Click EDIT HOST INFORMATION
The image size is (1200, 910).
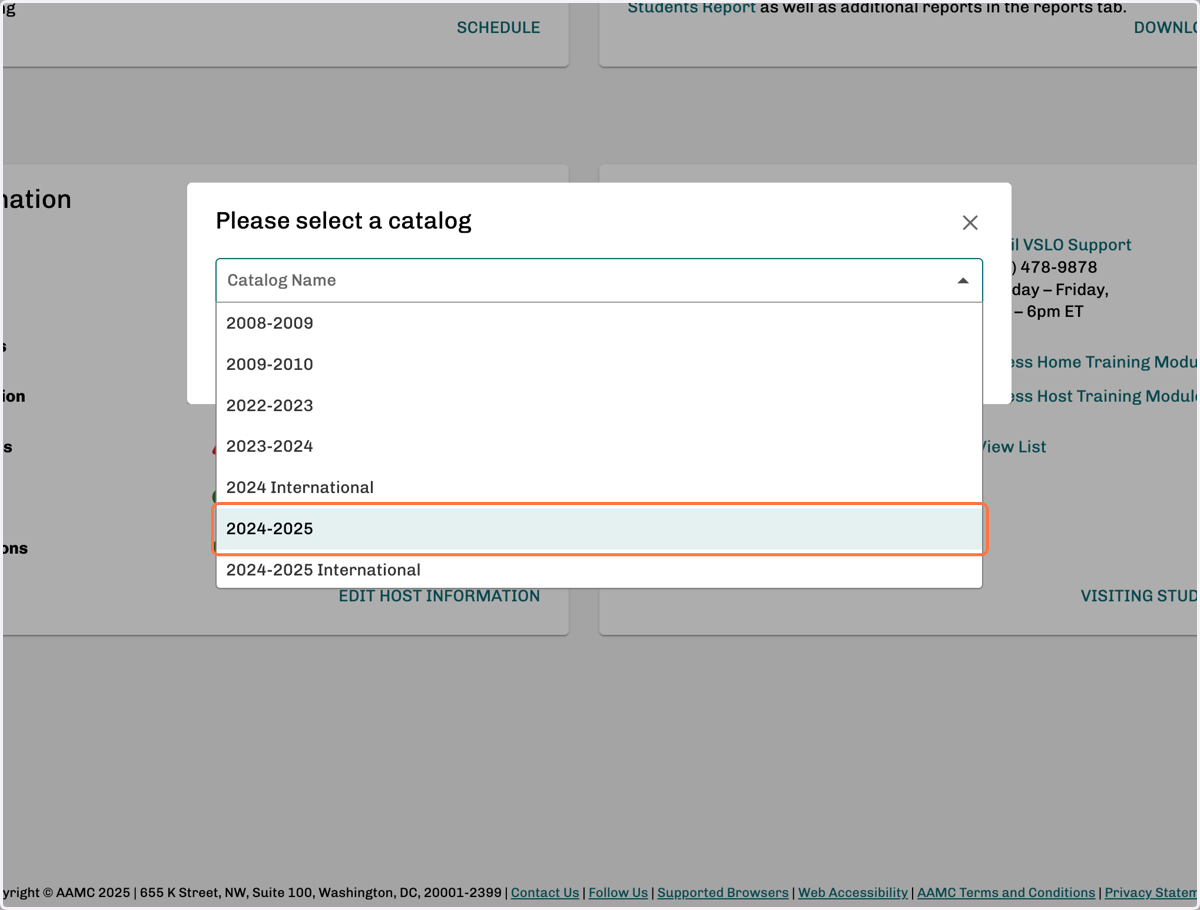[439, 596]
